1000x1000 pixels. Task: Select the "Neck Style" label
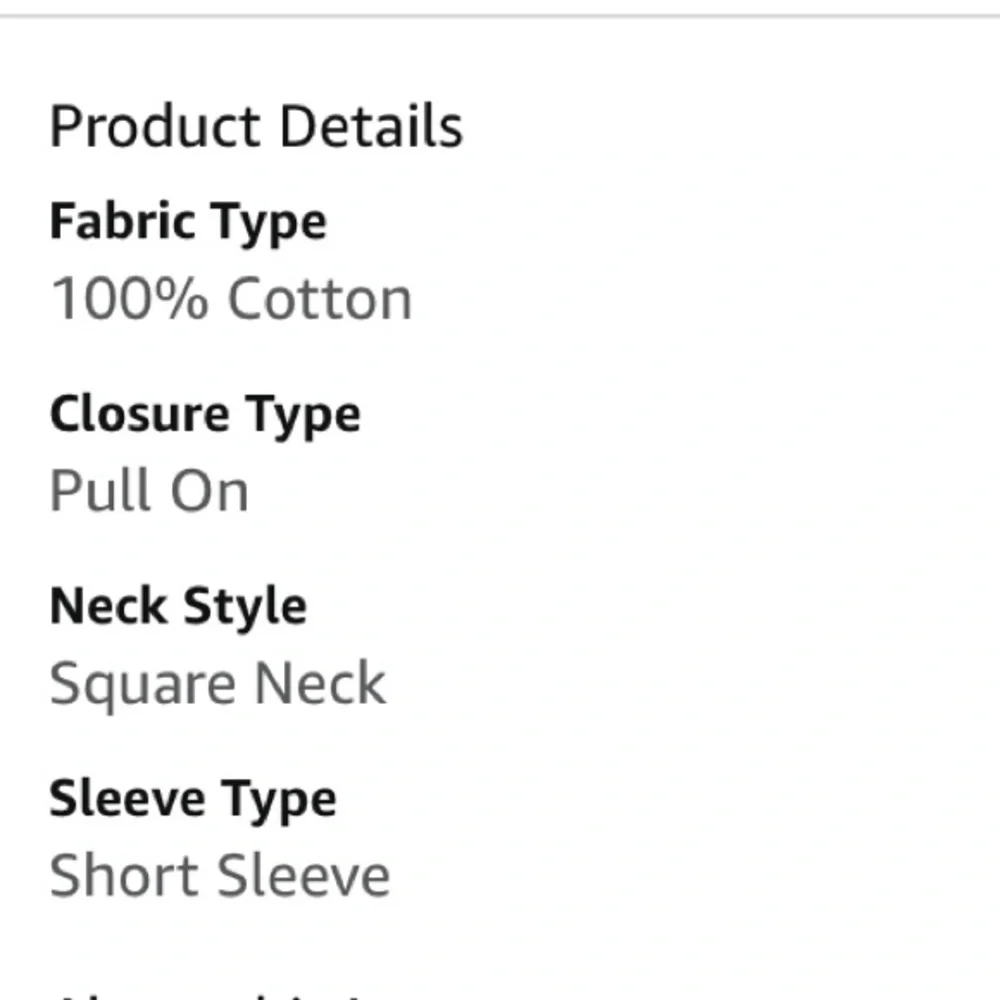point(178,606)
